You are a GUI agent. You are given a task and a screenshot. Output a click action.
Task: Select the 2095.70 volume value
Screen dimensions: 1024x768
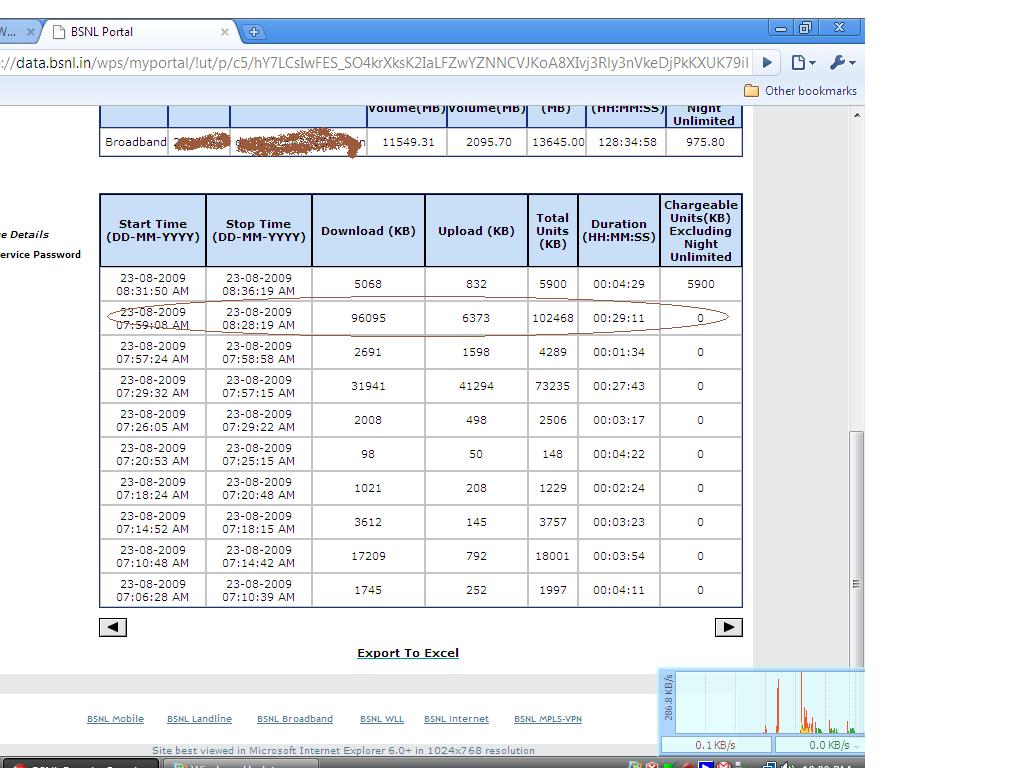tap(488, 142)
